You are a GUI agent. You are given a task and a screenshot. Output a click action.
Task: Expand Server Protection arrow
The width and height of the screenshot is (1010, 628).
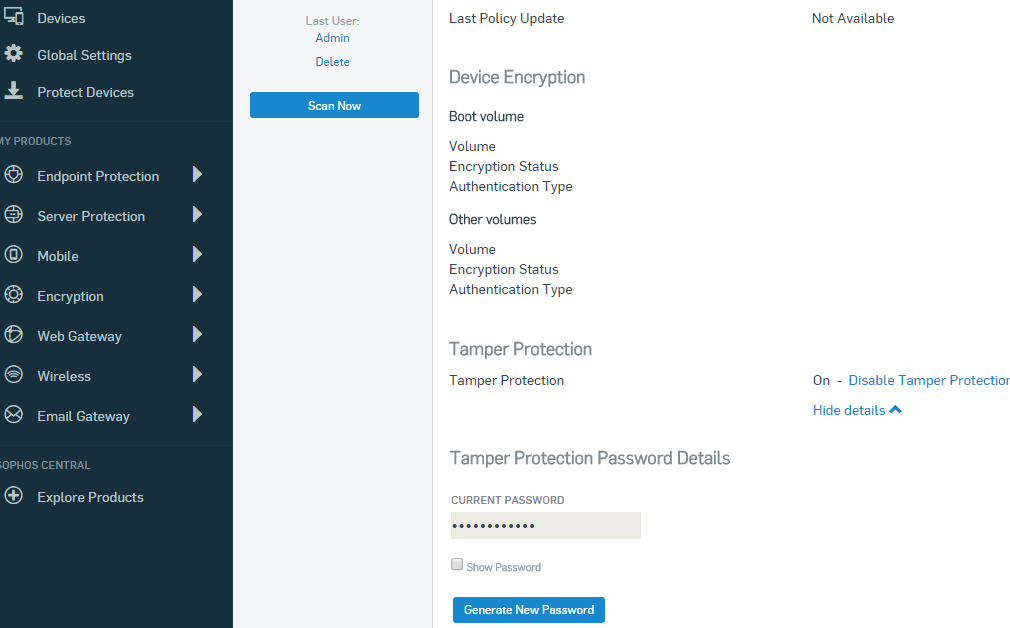pyautogui.click(x=198, y=214)
